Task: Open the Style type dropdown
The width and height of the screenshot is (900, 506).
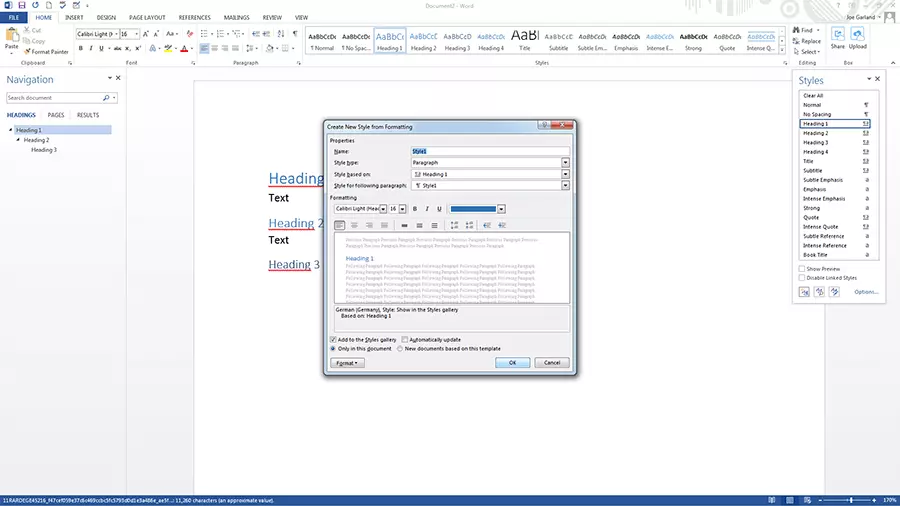Action: 565,162
